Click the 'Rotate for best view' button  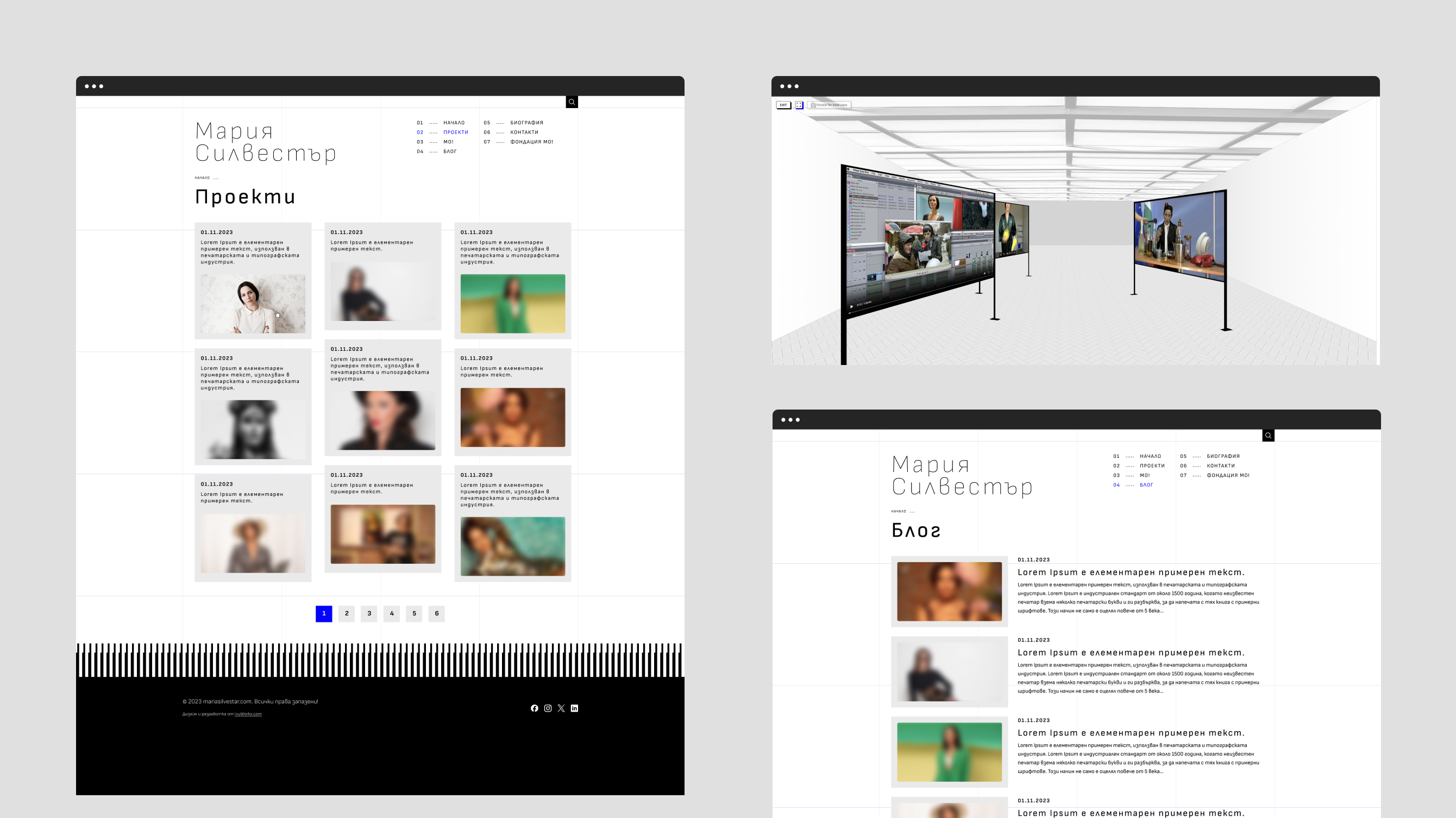[x=829, y=105]
